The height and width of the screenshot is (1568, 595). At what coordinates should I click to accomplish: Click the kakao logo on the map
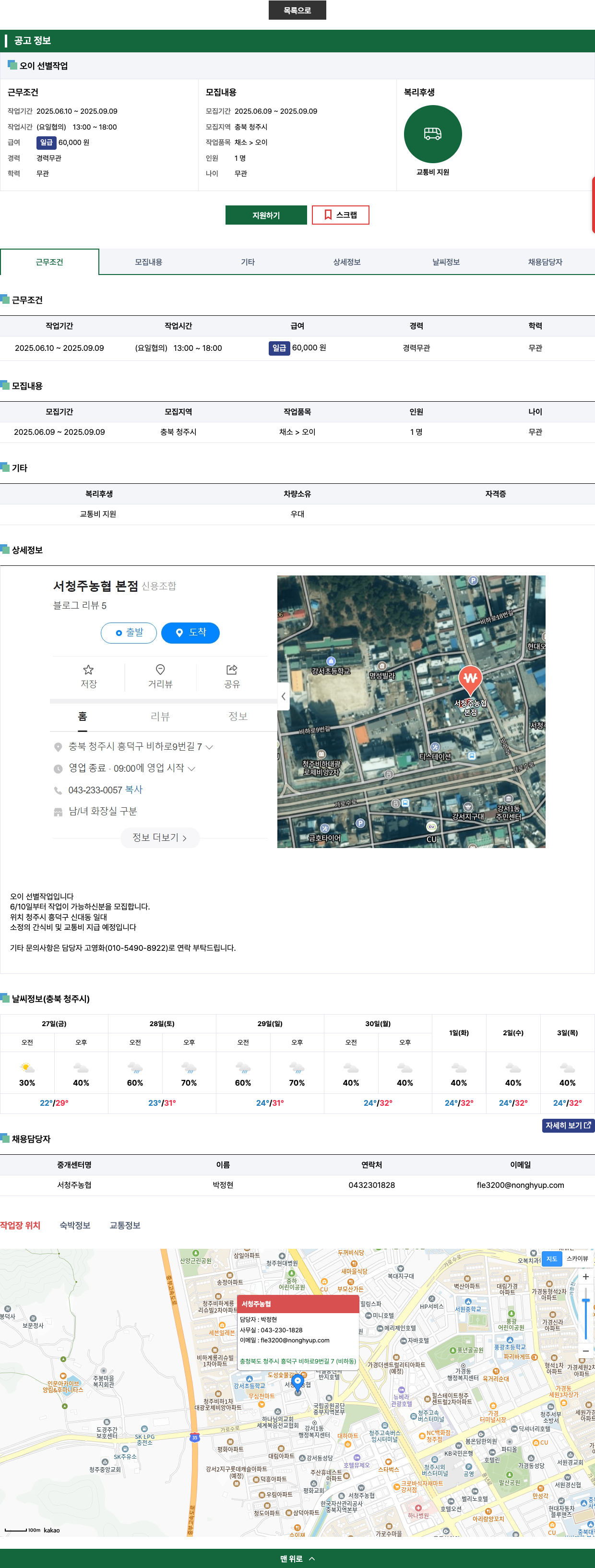pos(52,1530)
